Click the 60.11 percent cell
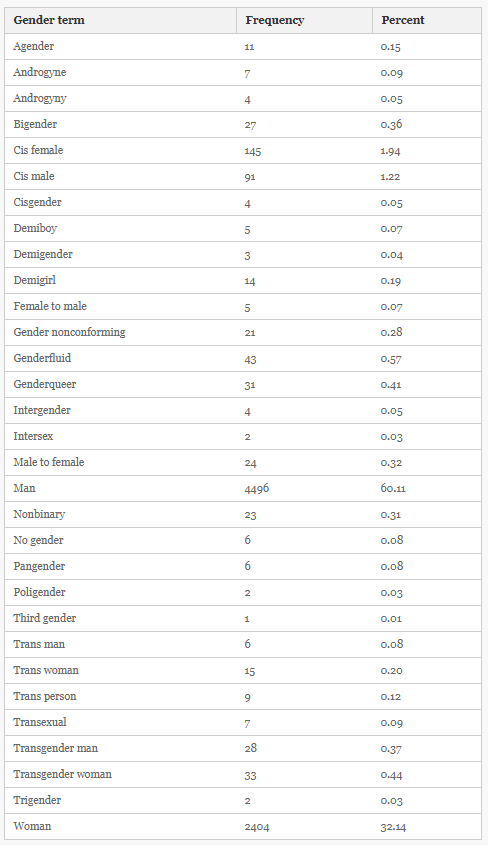 tap(393, 489)
